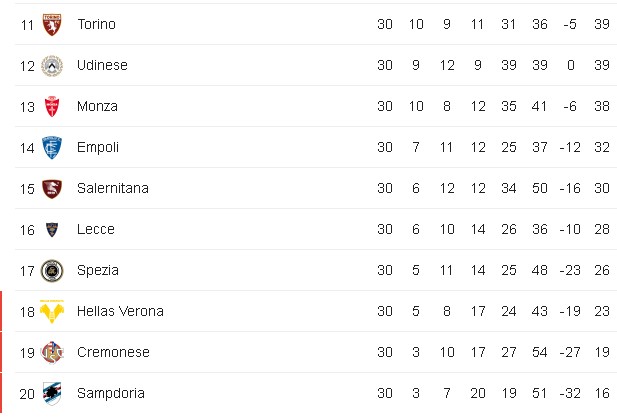Click Spezia's points total of 26

point(602,270)
